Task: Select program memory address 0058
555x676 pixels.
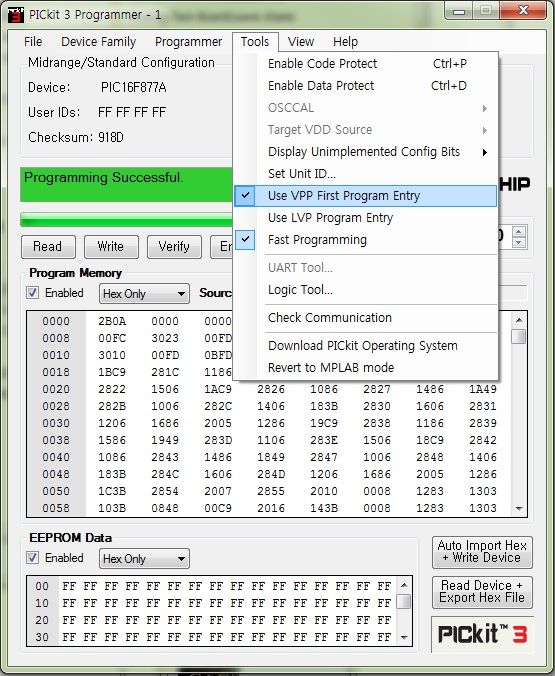Action: coord(56,508)
